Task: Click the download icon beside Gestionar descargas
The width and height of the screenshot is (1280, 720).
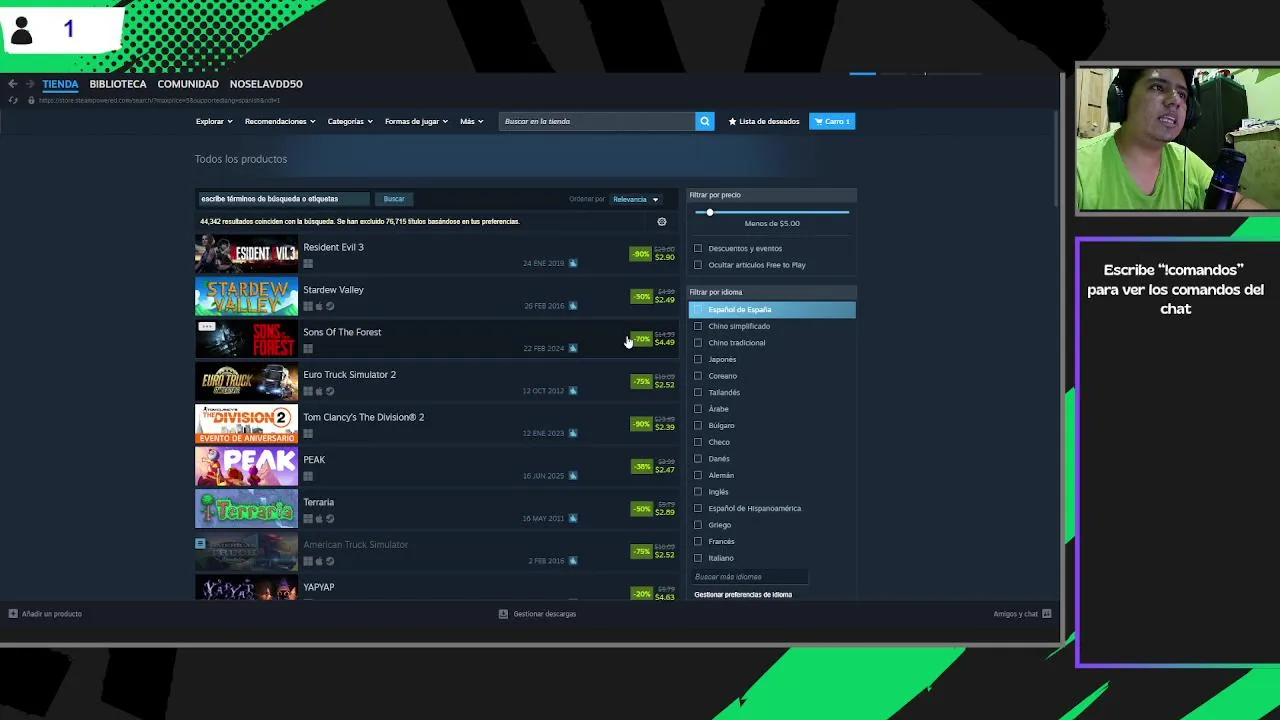Action: coord(503,614)
